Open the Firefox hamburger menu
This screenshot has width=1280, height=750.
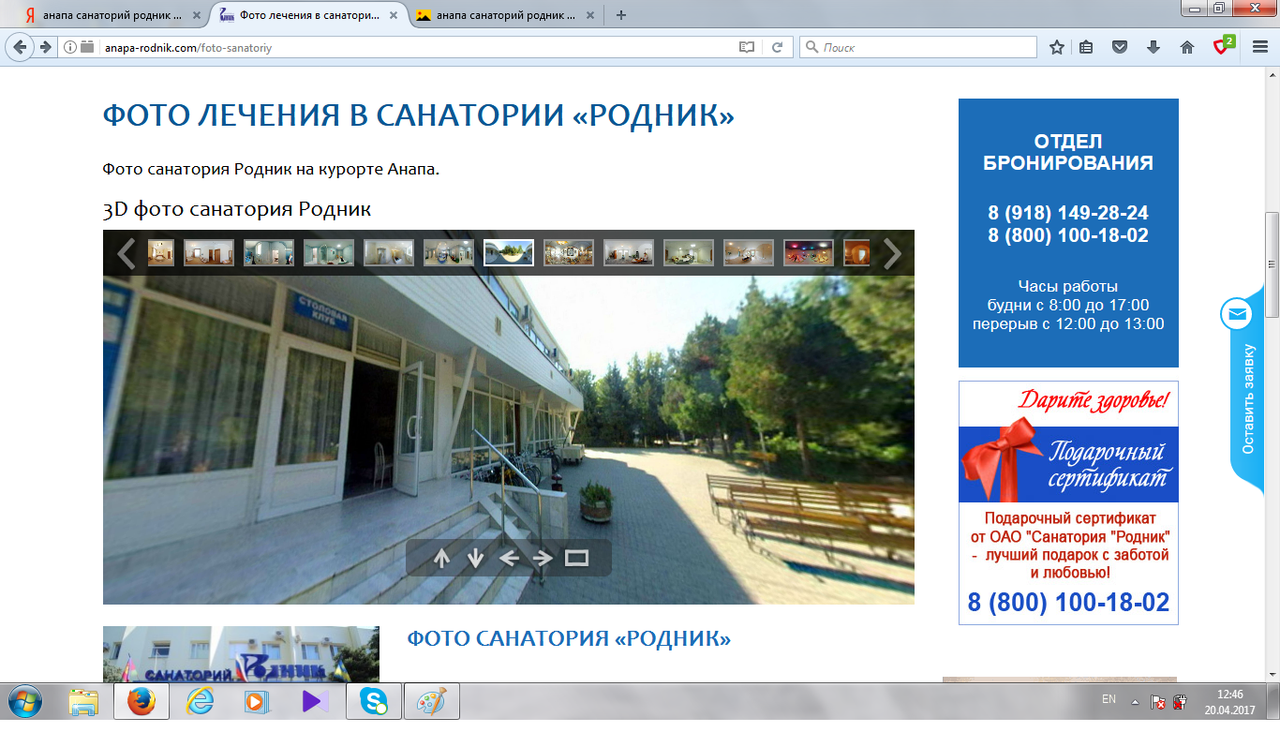1258,46
